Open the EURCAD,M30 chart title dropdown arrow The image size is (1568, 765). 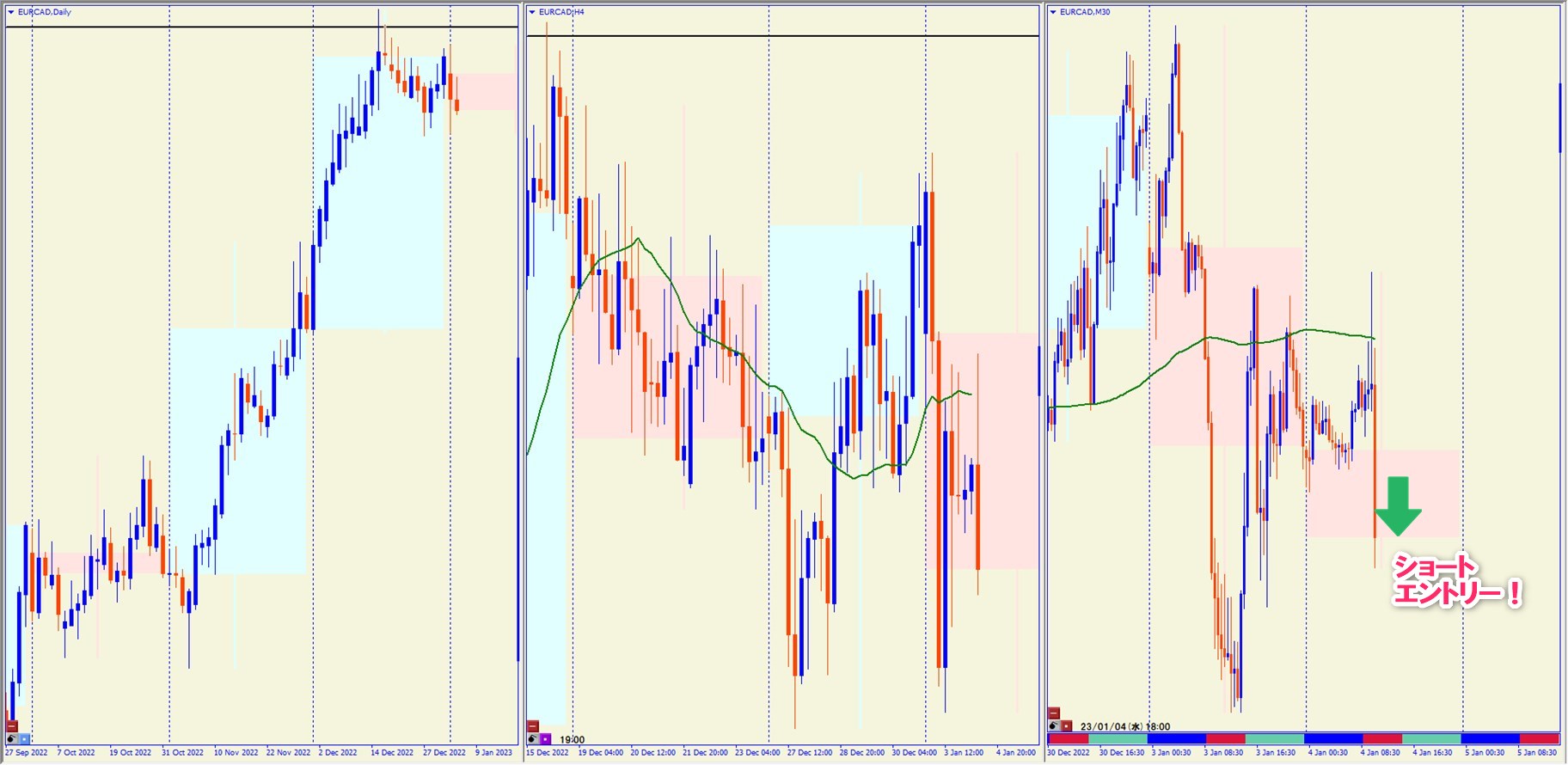pos(1053,12)
